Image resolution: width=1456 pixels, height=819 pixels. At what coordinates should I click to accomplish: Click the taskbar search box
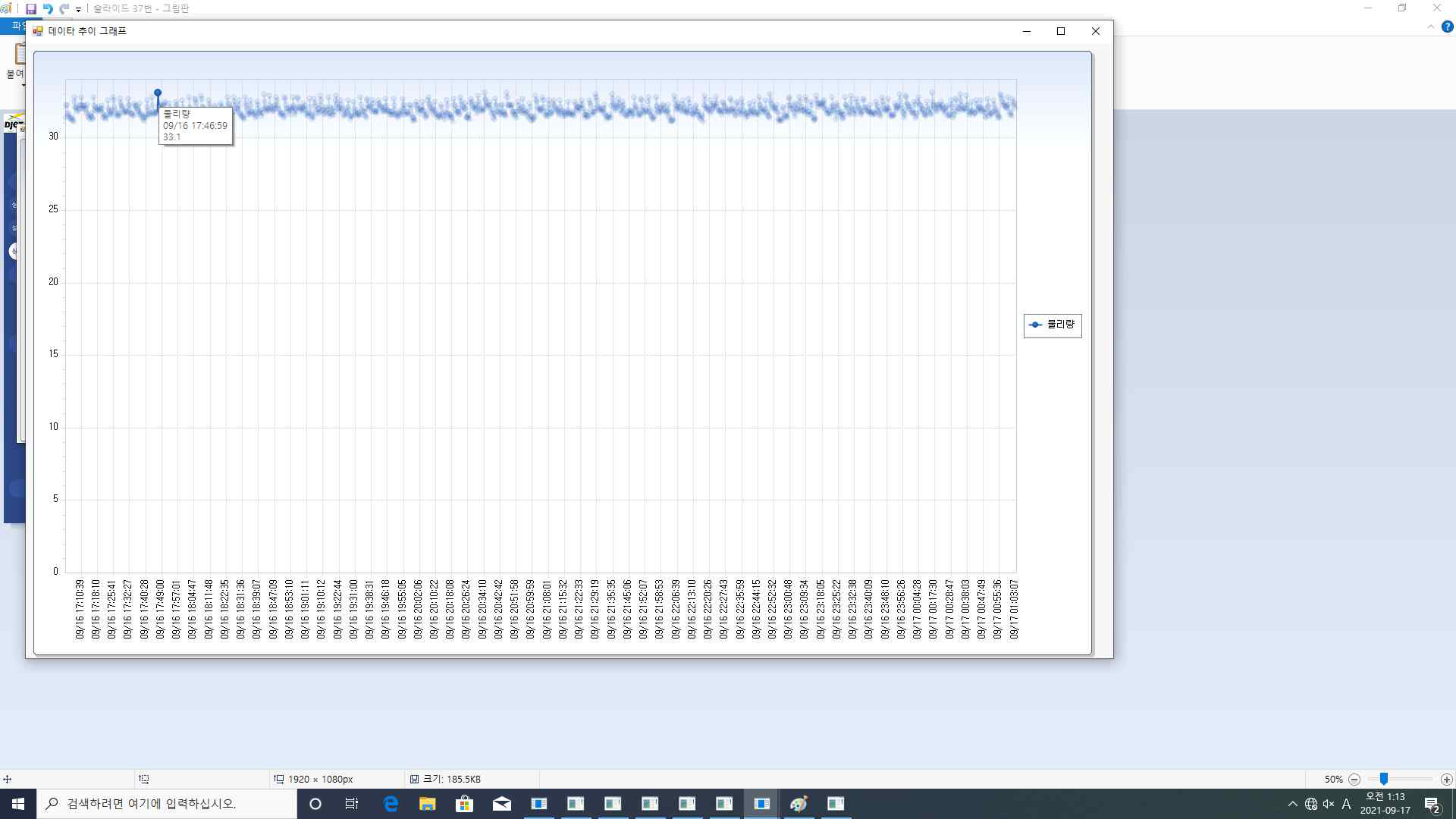click(x=167, y=804)
